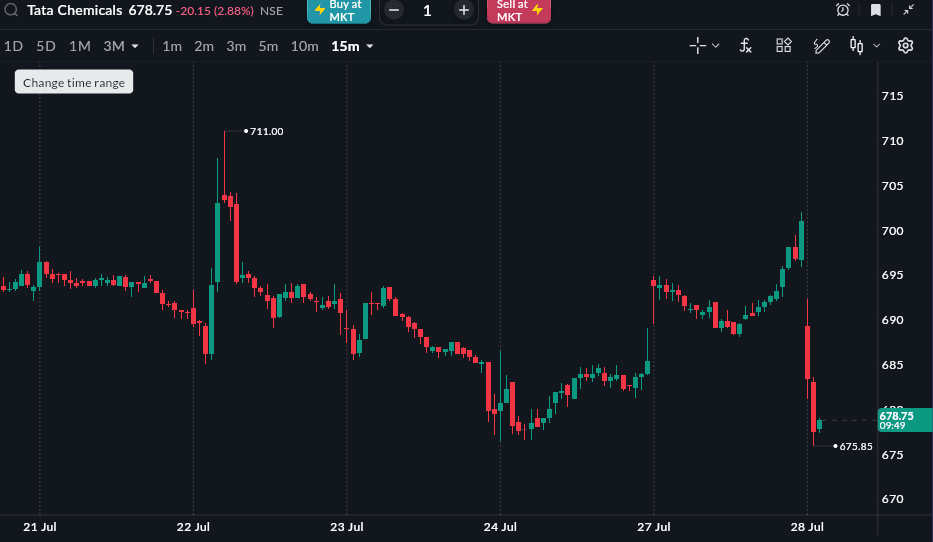Click the 27 Jul date label
Image resolution: width=933 pixels, height=542 pixels.
[653, 527]
